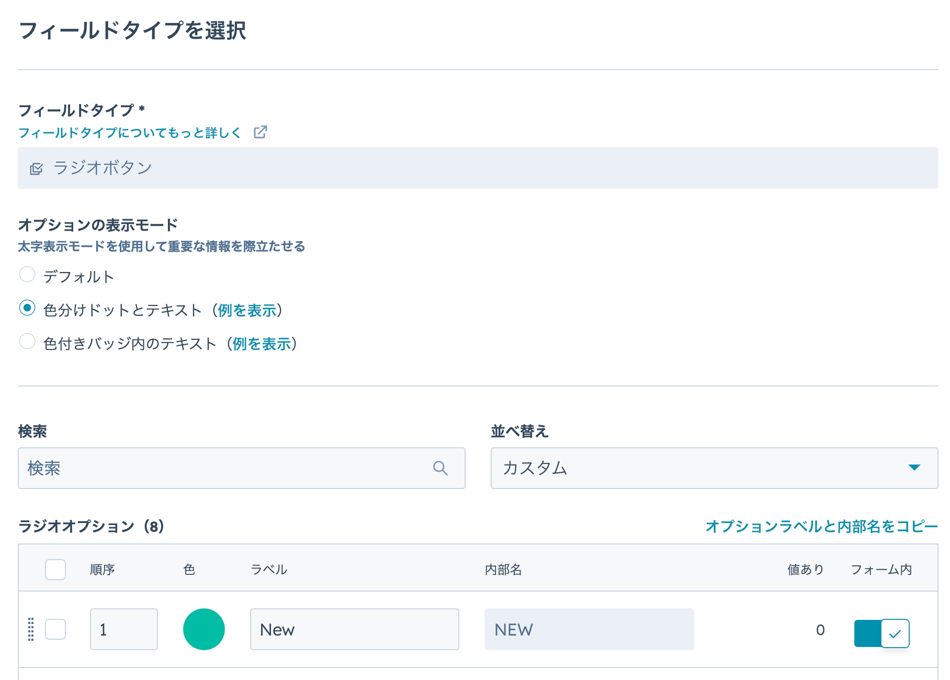Click the magnifier icon in the search box

tap(440, 468)
